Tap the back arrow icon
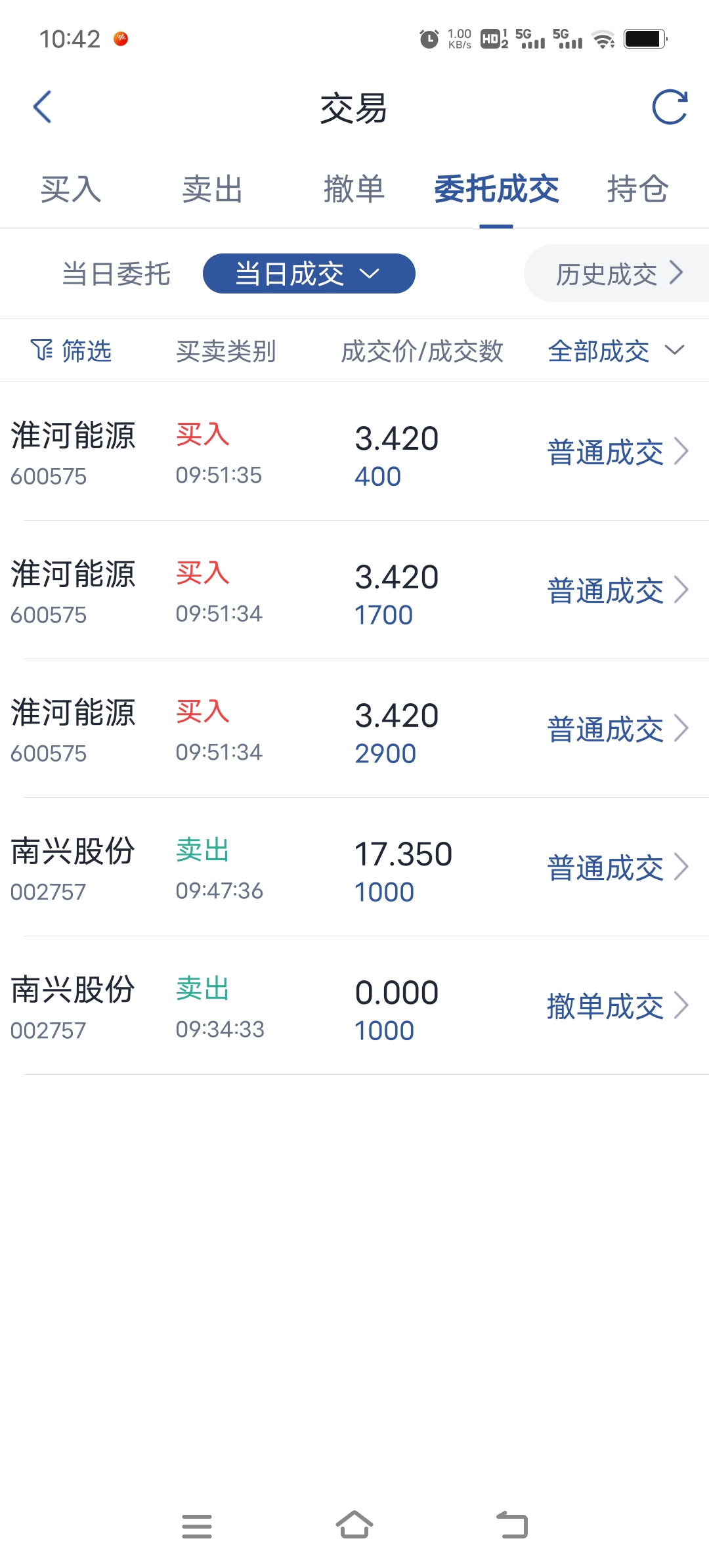Image resolution: width=709 pixels, height=1568 pixels. (43, 107)
